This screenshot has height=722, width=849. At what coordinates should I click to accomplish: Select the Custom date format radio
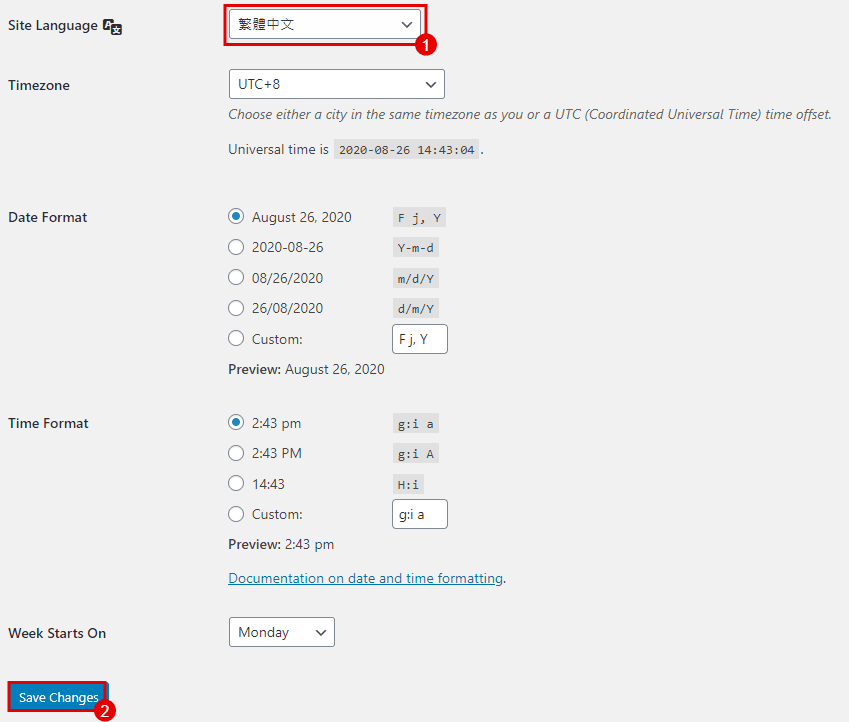[x=236, y=339]
